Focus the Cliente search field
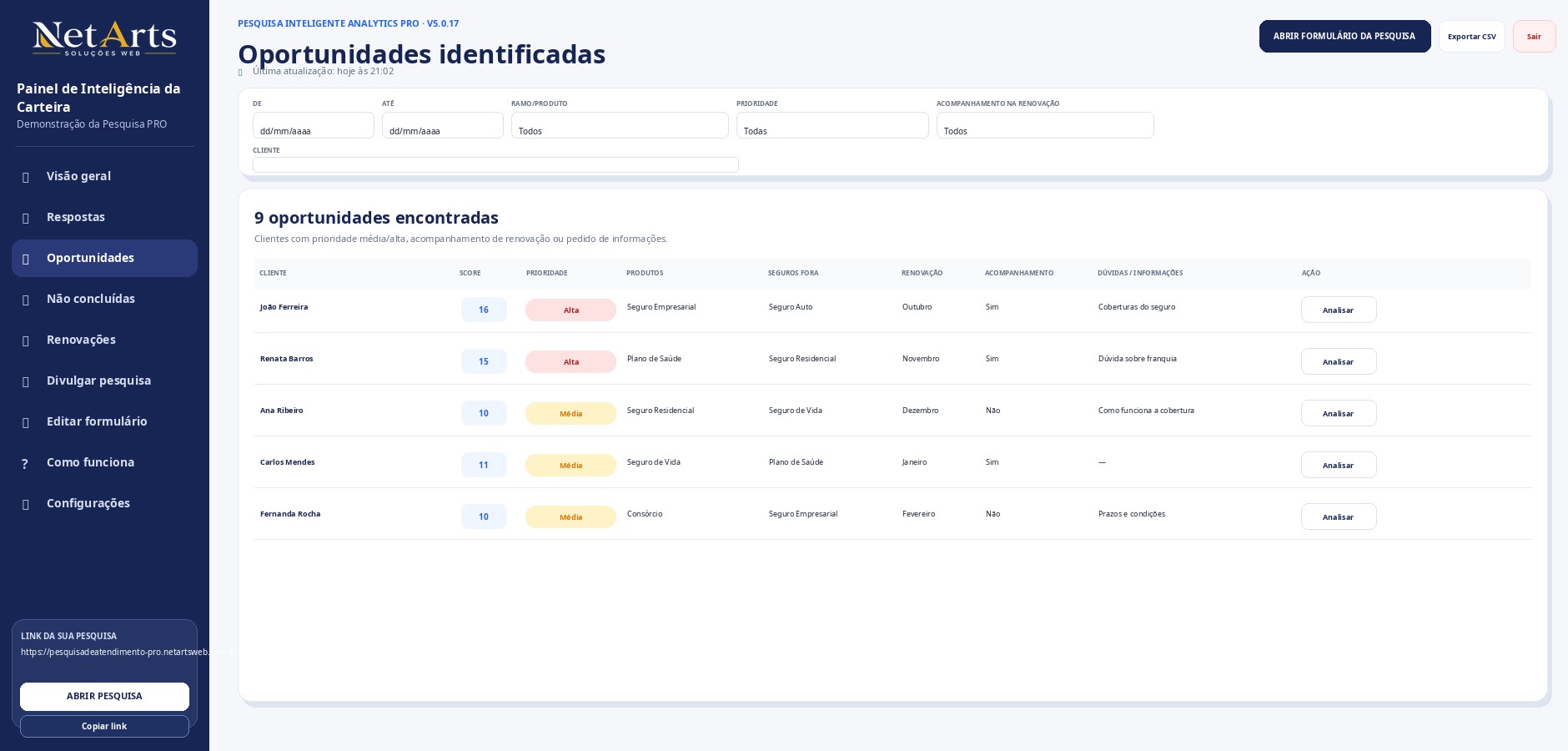The image size is (1568, 751). point(495,164)
